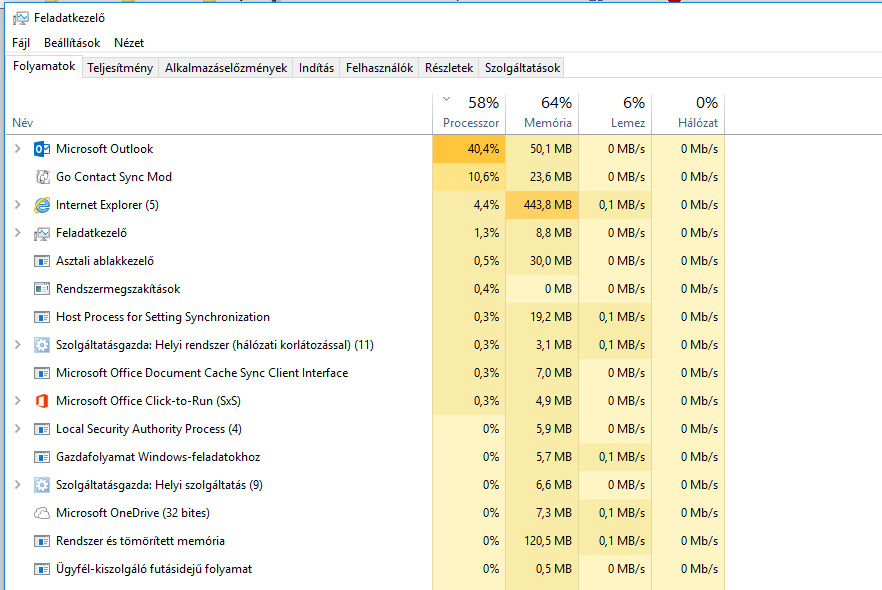Viewport: 882px width, 590px height.
Task: Switch to the Teljesítmény tab
Action: click(120, 68)
